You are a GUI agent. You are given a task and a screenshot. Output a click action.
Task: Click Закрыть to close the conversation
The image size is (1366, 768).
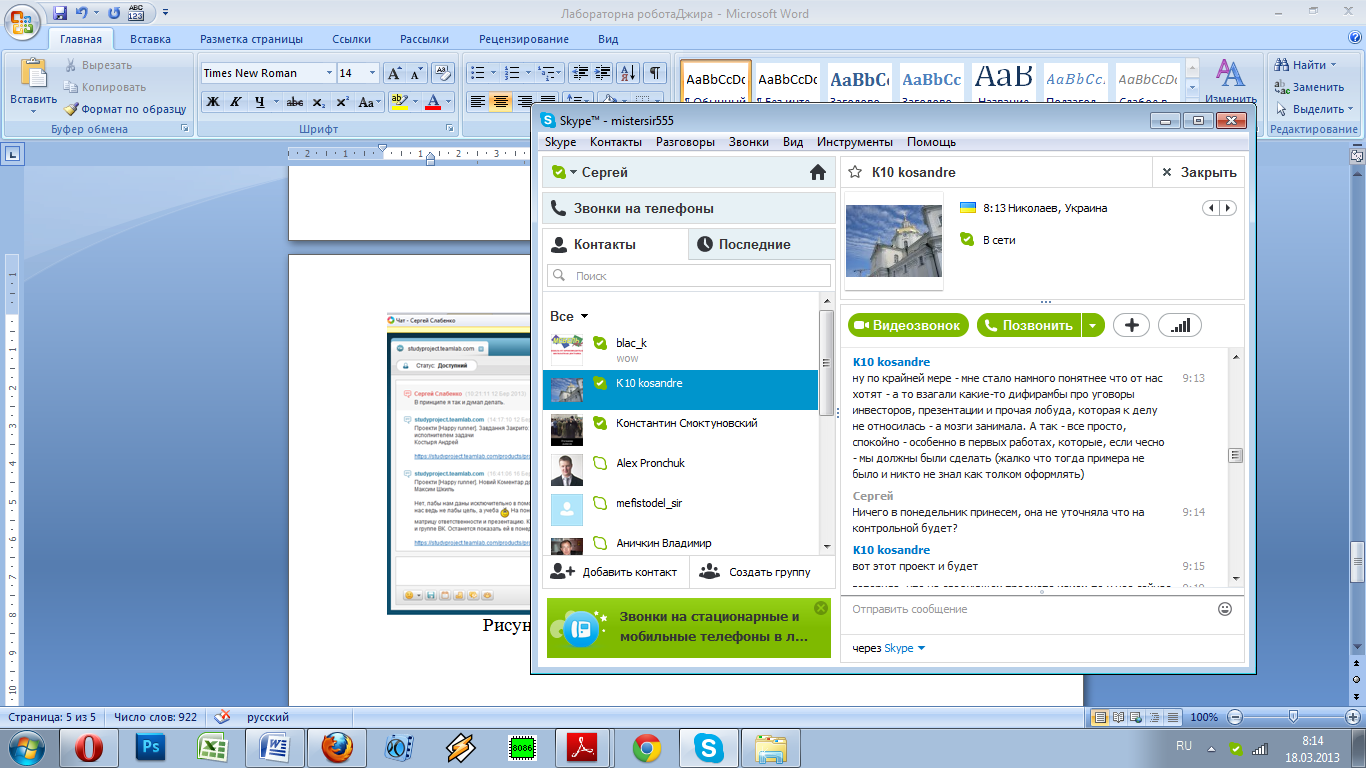click(1199, 172)
